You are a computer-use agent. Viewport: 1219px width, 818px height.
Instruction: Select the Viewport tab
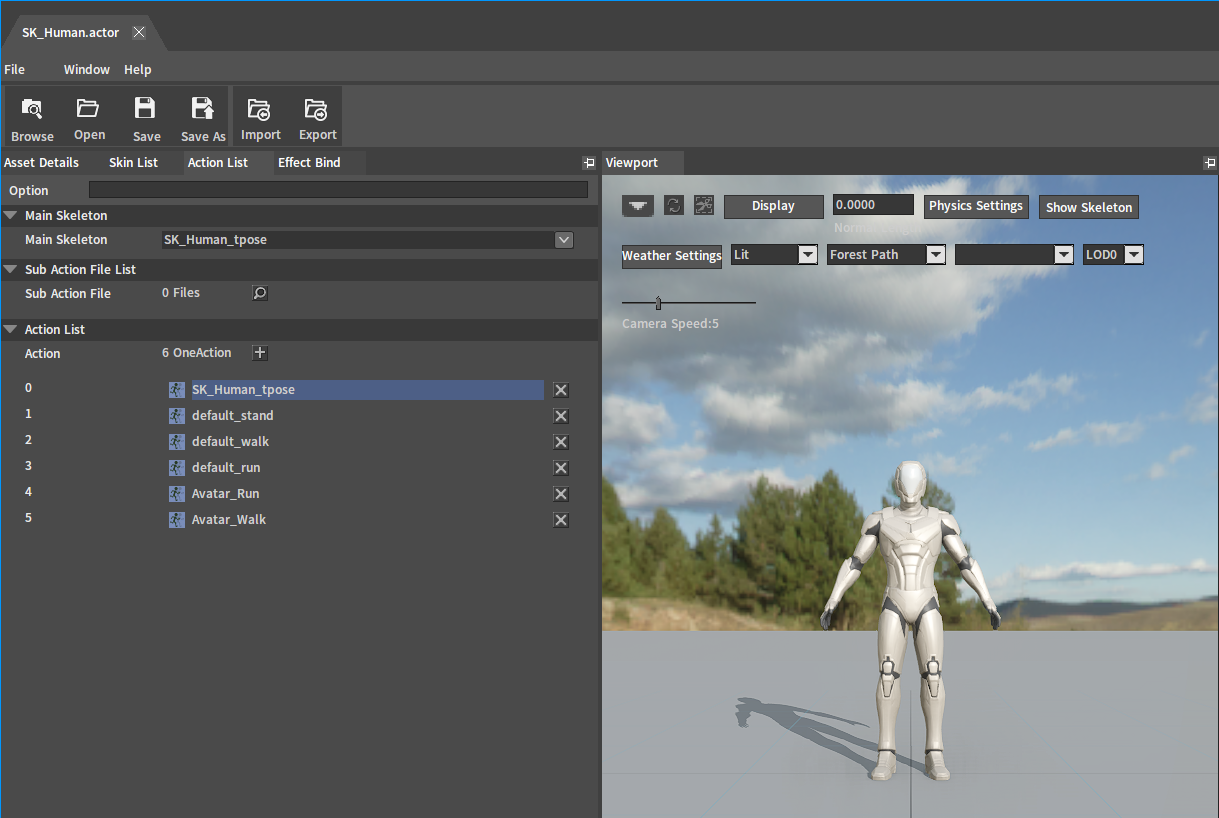632,163
